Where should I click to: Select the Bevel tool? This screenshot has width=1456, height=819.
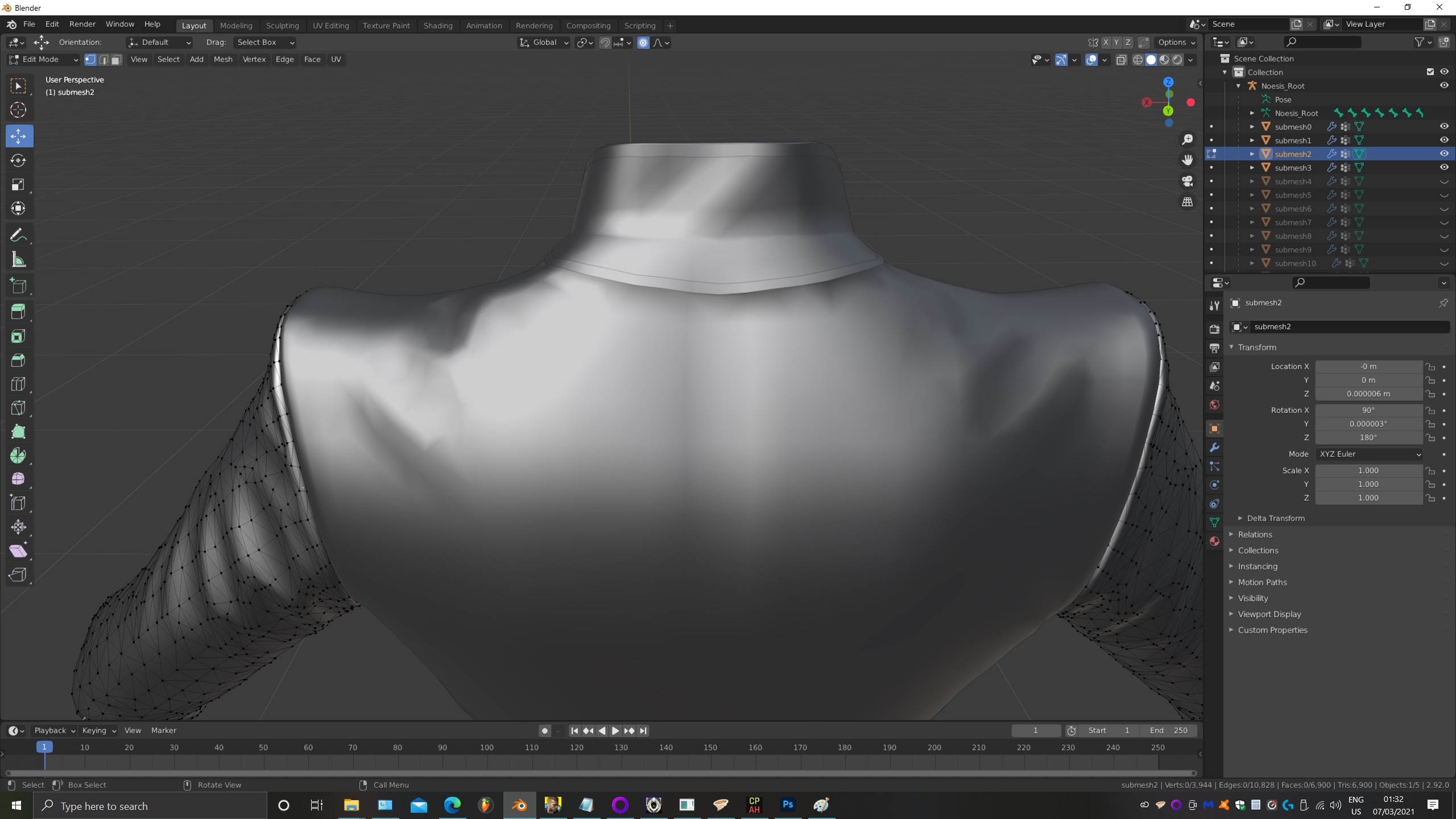click(18, 360)
